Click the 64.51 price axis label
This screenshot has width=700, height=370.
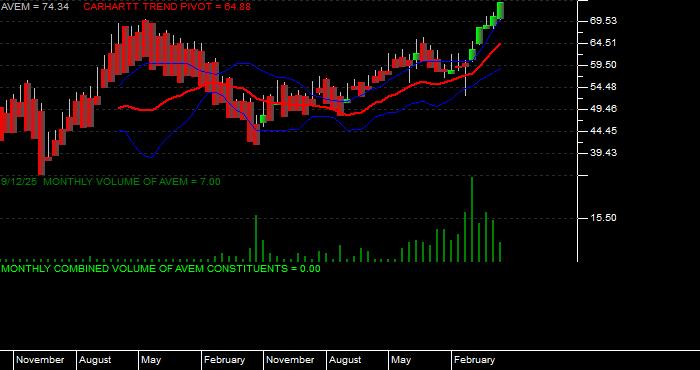pos(603,43)
